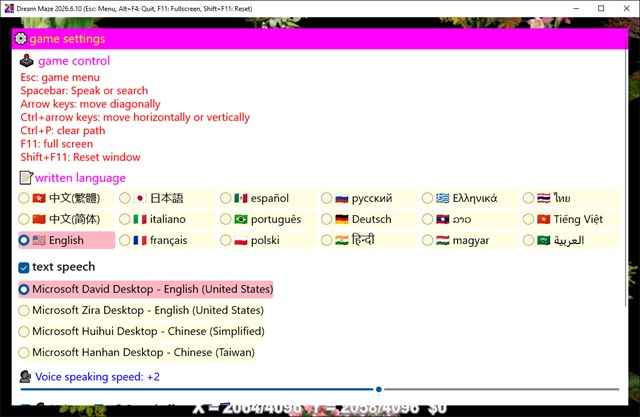Click the 'Ctrl+P: clear path' text
Screen dimensions: 640x417
pyautogui.click(x=63, y=131)
